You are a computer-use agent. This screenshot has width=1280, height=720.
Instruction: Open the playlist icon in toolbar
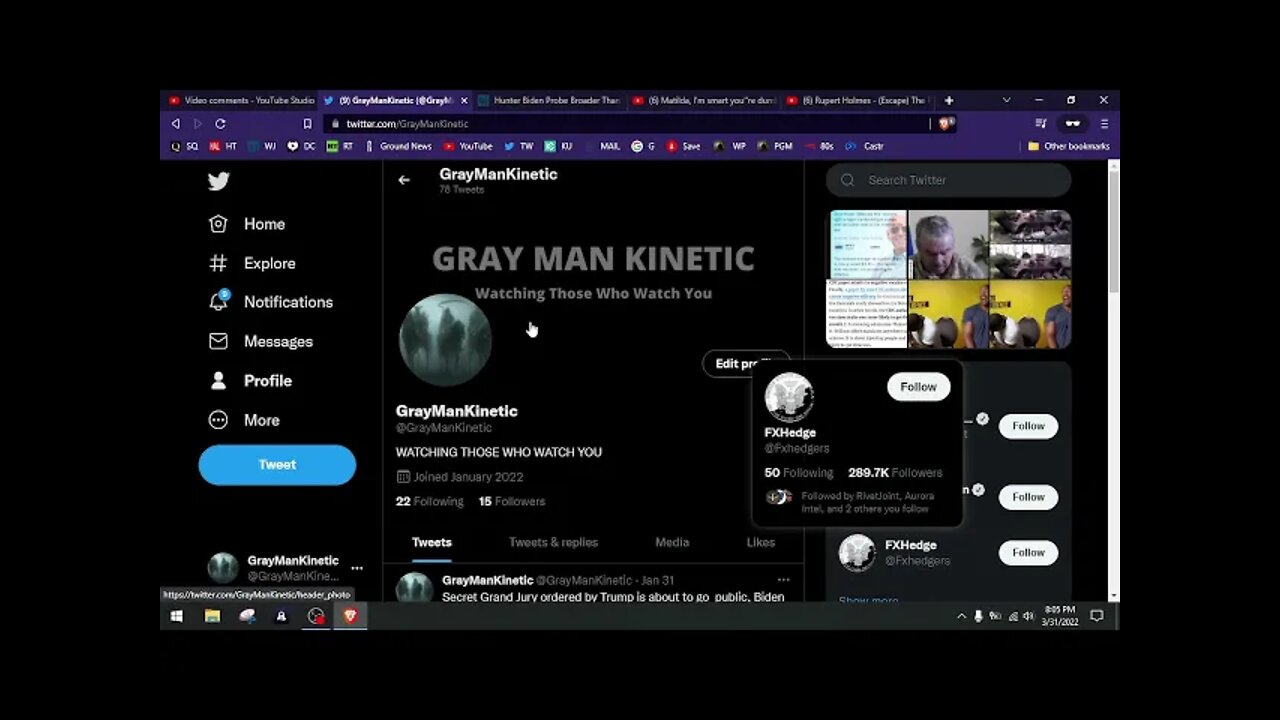[1040, 124]
